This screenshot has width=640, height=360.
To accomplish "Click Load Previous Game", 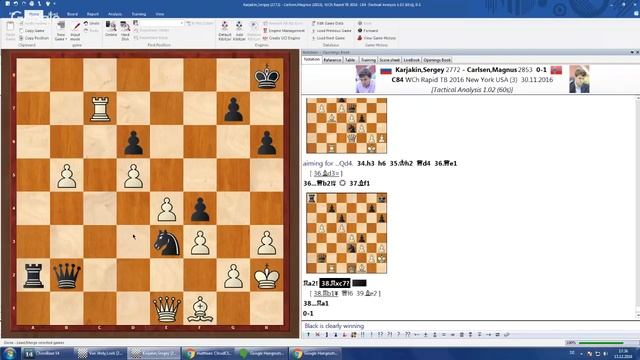I will click(331, 31).
